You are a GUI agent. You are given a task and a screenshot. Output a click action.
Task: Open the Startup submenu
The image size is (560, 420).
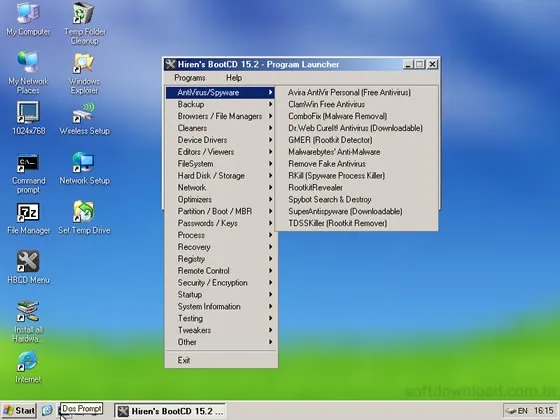pyautogui.click(x=220, y=295)
